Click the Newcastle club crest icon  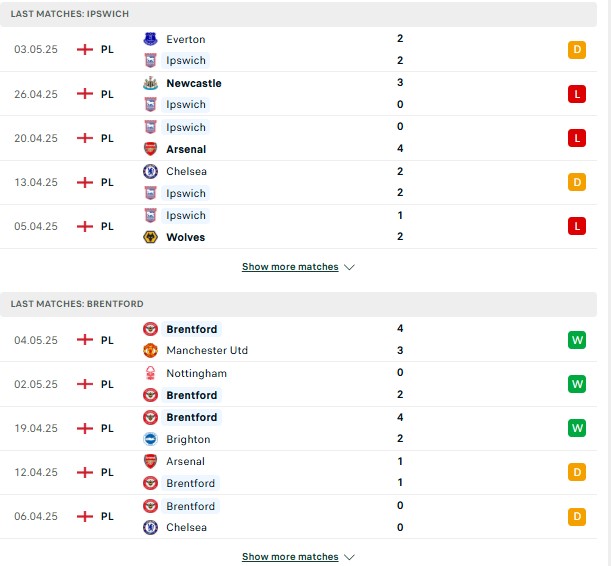[150, 83]
